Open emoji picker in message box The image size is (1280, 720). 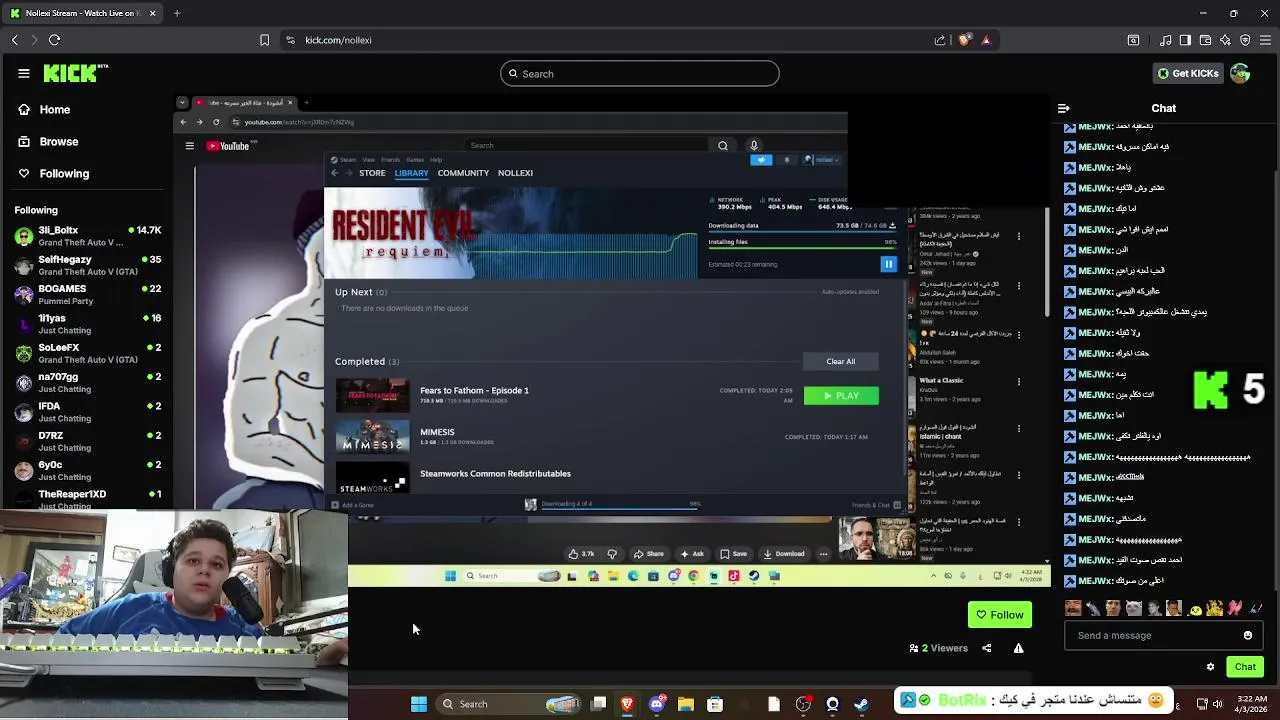tap(1247, 635)
